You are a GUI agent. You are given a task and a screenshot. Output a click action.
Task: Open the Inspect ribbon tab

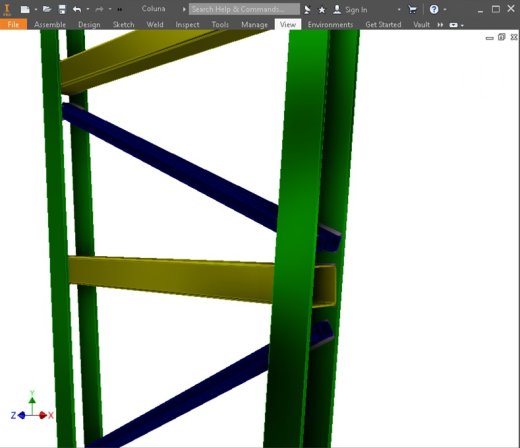click(187, 25)
